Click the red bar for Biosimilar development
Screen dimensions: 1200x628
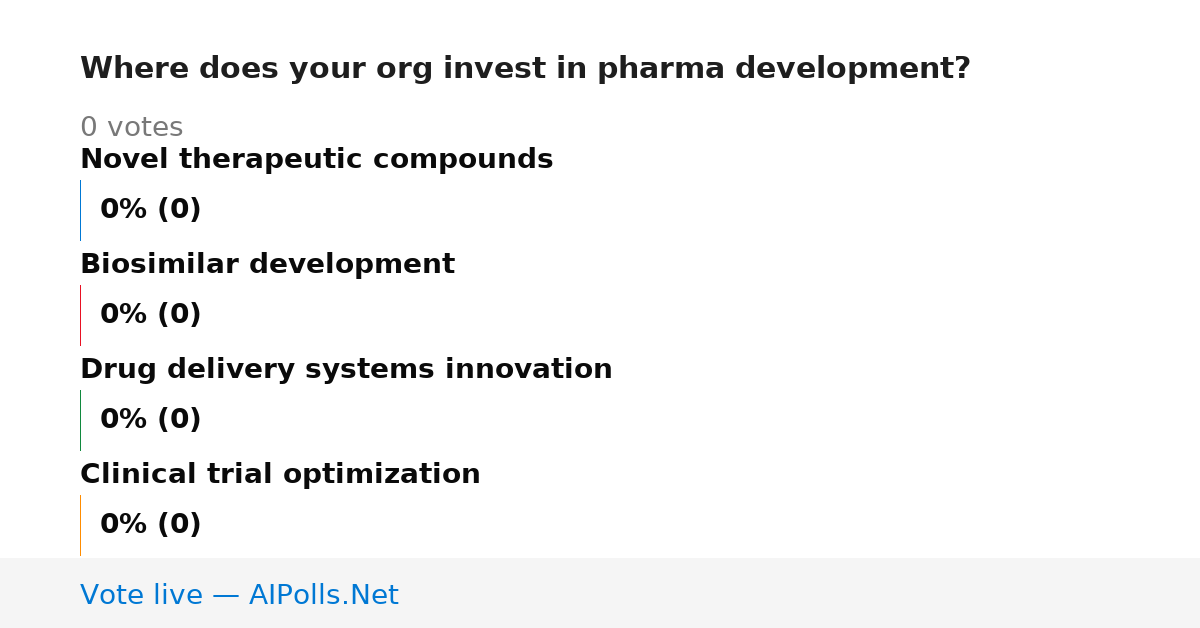point(81,315)
